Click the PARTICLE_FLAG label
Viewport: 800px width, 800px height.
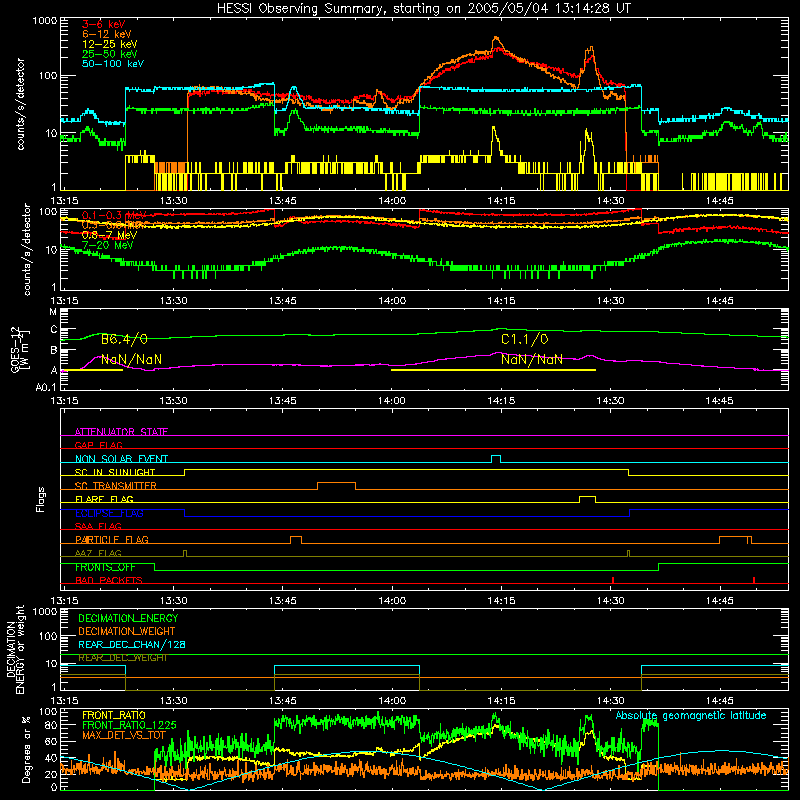click(112, 540)
